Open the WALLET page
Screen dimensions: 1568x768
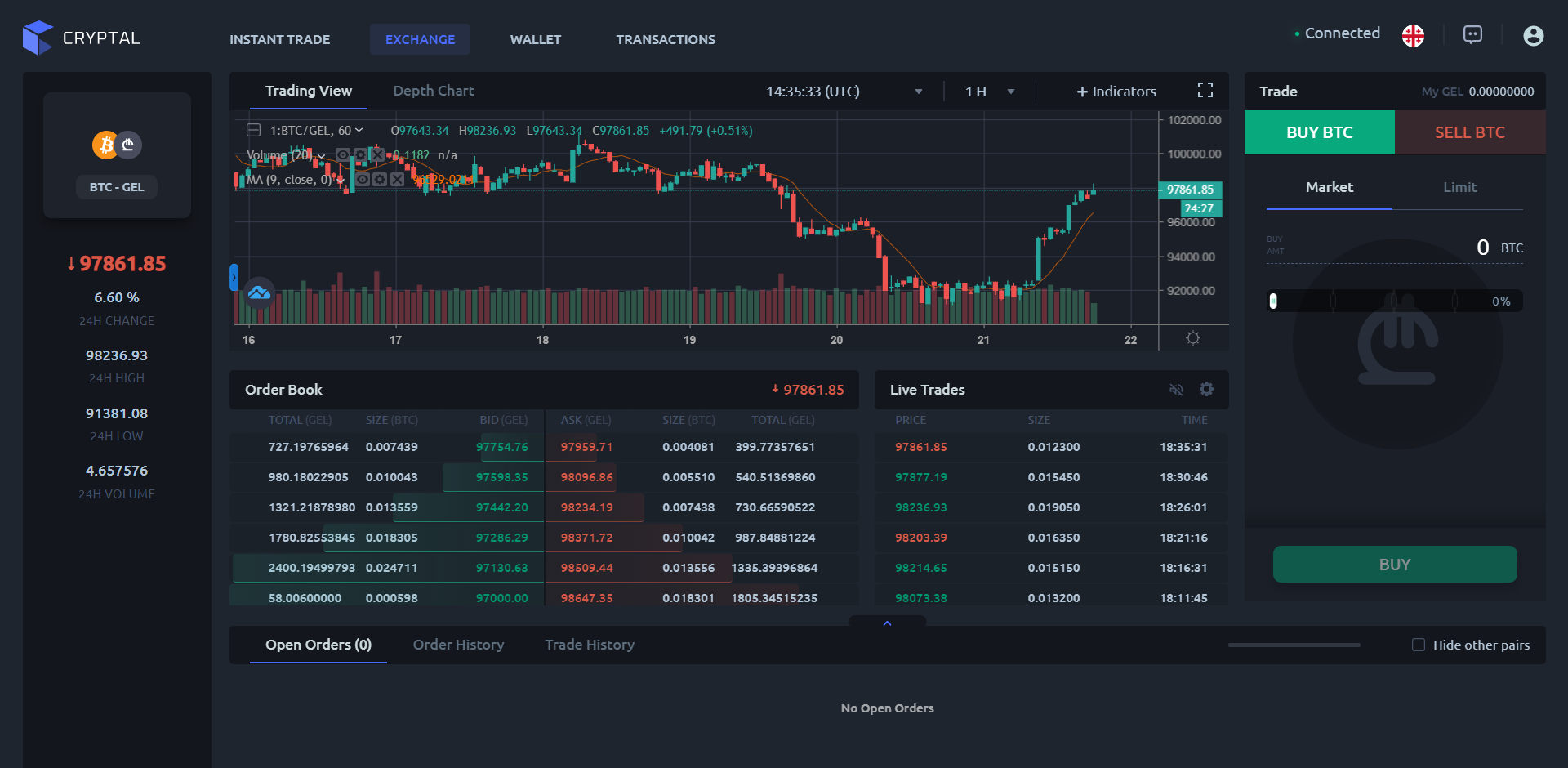coord(536,39)
